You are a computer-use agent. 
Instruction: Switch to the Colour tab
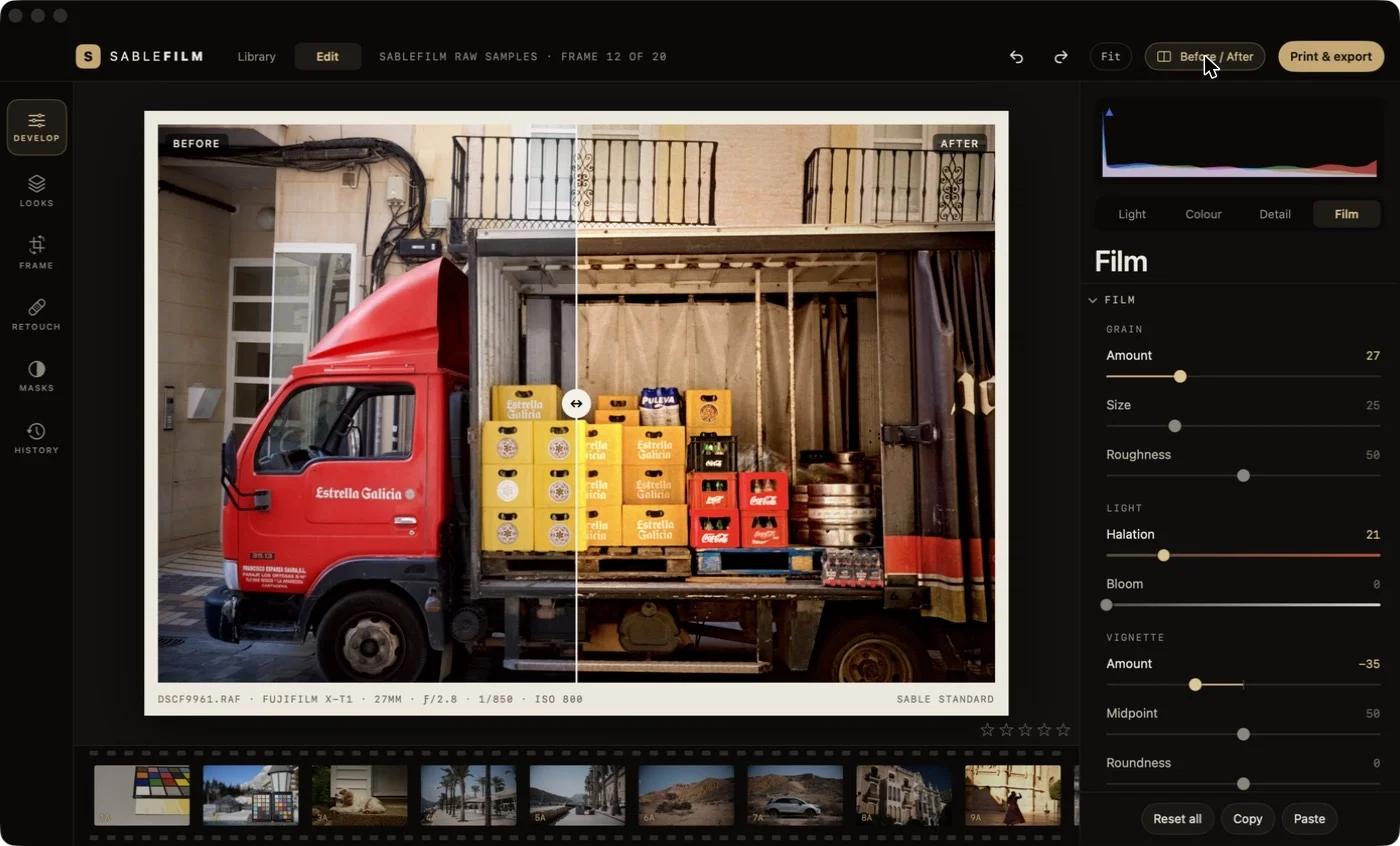[x=1203, y=214]
